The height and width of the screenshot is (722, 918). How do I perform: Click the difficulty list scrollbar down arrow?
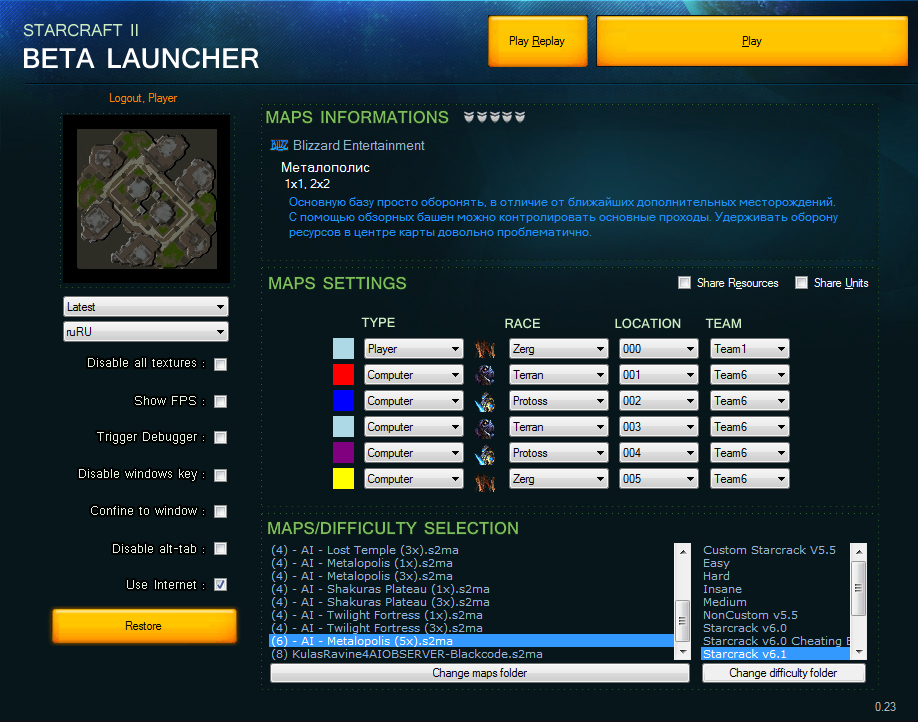tap(859, 652)
